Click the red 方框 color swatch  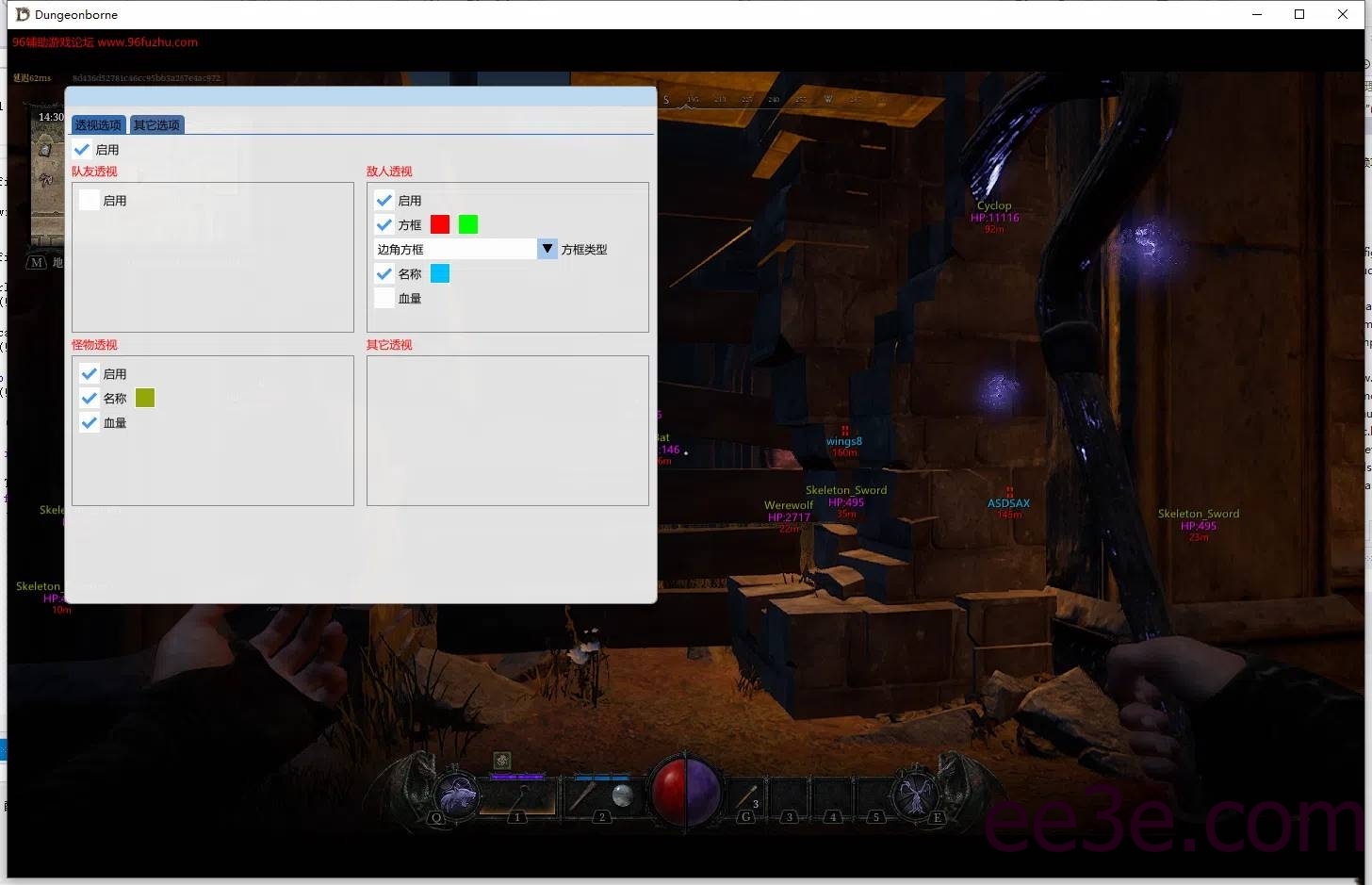point(438,223)
